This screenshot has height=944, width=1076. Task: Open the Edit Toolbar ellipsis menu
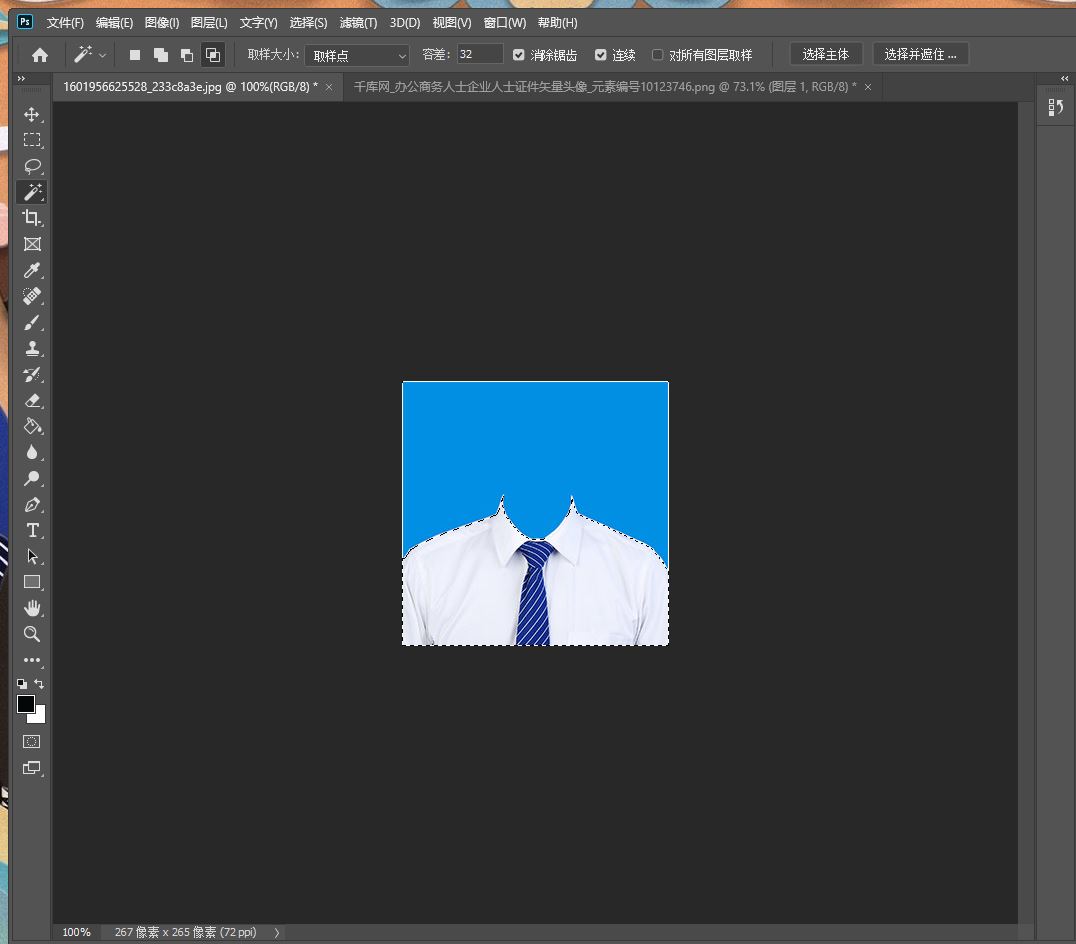(32, 660)
